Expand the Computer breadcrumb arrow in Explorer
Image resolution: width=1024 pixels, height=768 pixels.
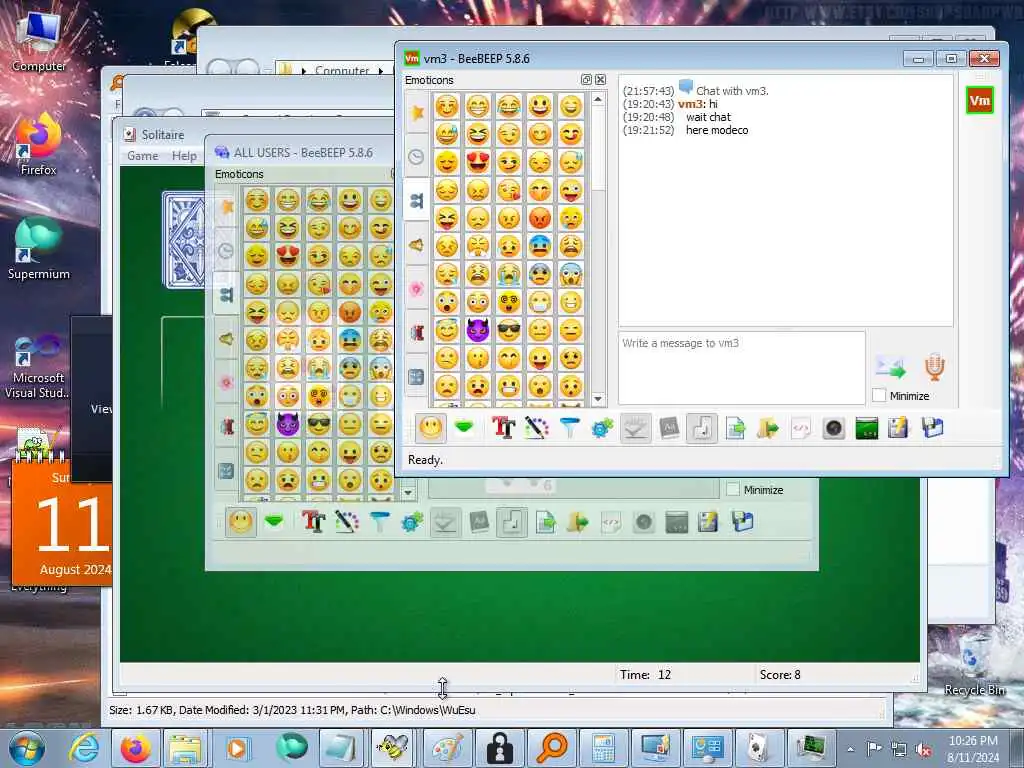pos(381,71)
